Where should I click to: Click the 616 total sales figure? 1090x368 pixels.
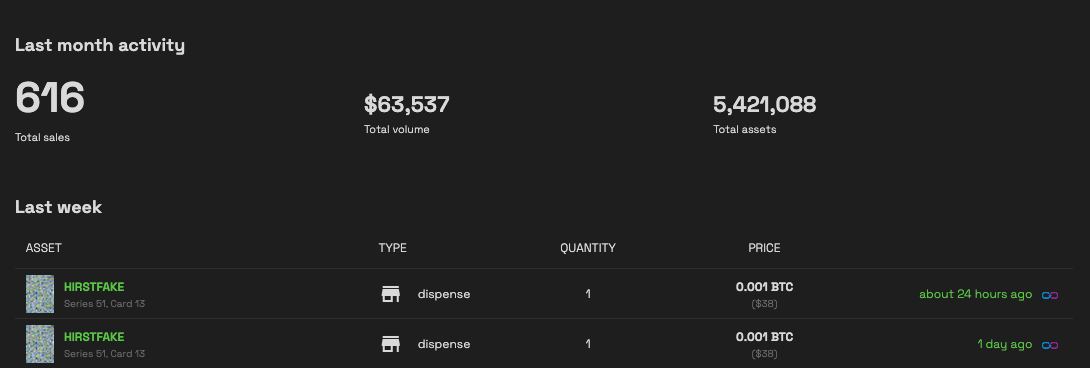point(50,97)
